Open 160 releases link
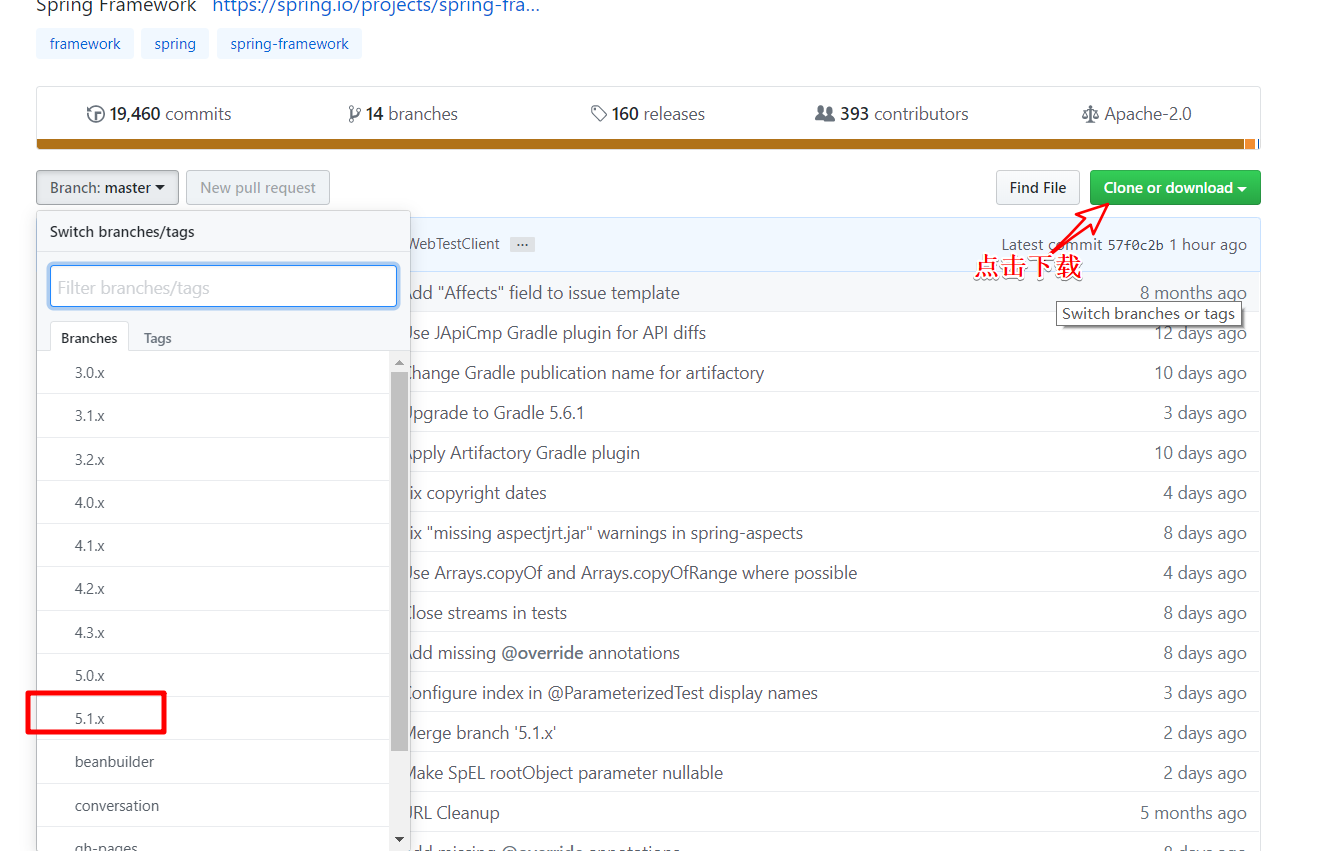Screen dimensions: 1318x851 point(648,114)
